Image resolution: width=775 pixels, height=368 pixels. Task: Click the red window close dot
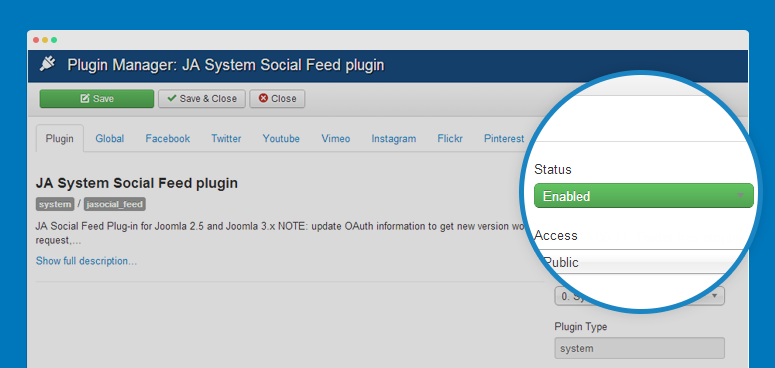pyautogui.click(x=36, y=40)
